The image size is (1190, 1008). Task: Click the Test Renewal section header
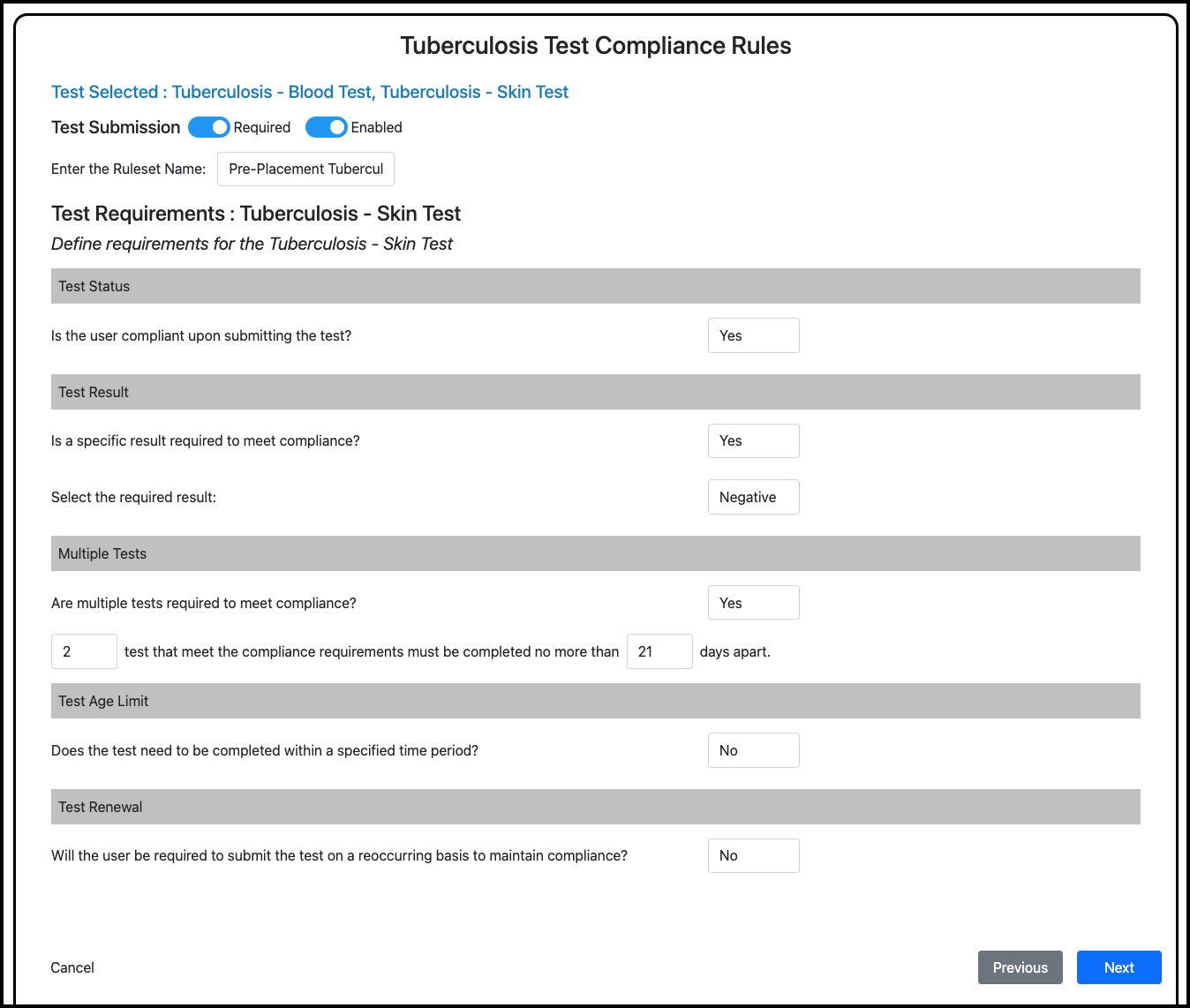(101, 807)
